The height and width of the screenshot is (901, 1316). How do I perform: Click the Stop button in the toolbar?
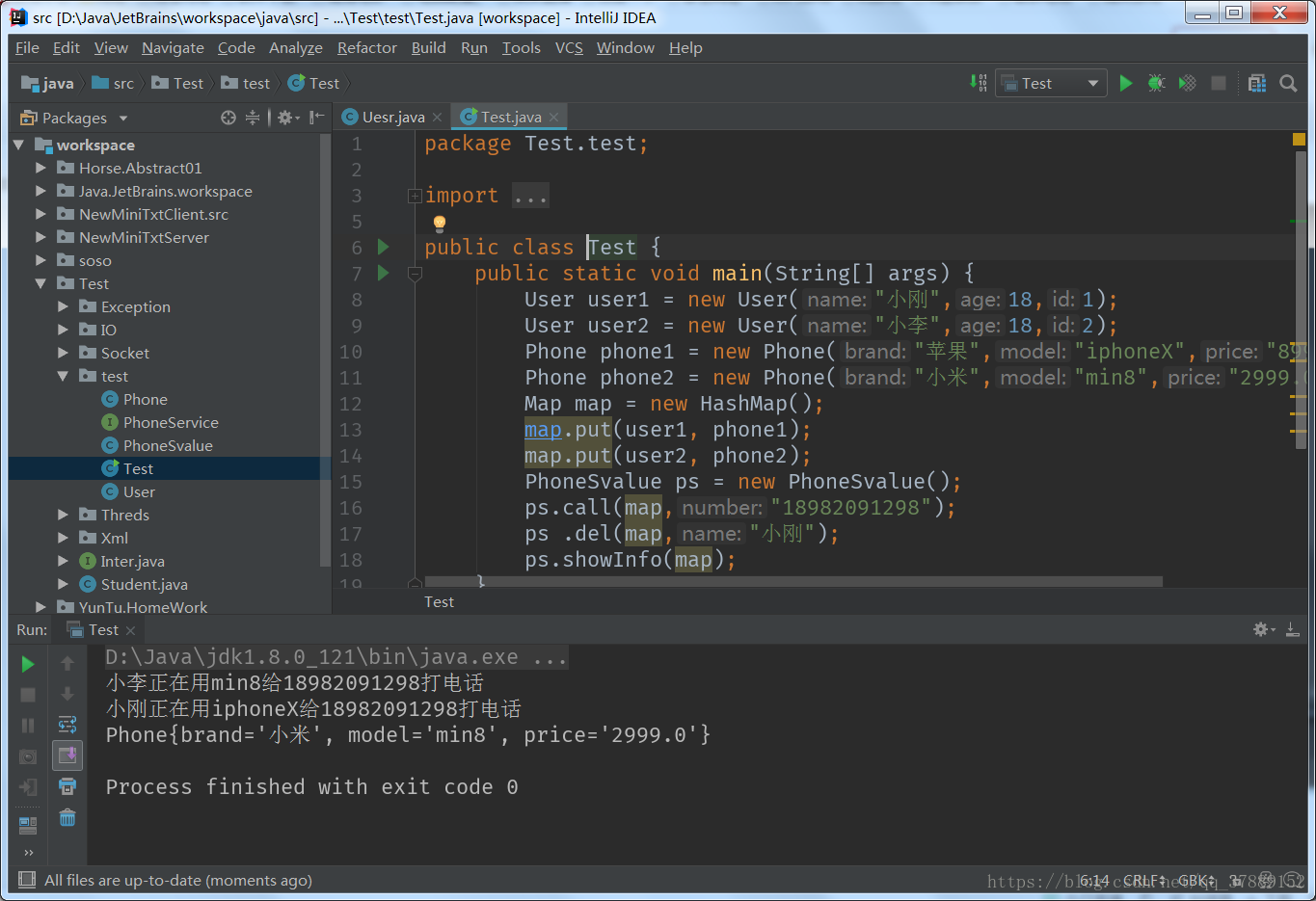[1219, 84]
